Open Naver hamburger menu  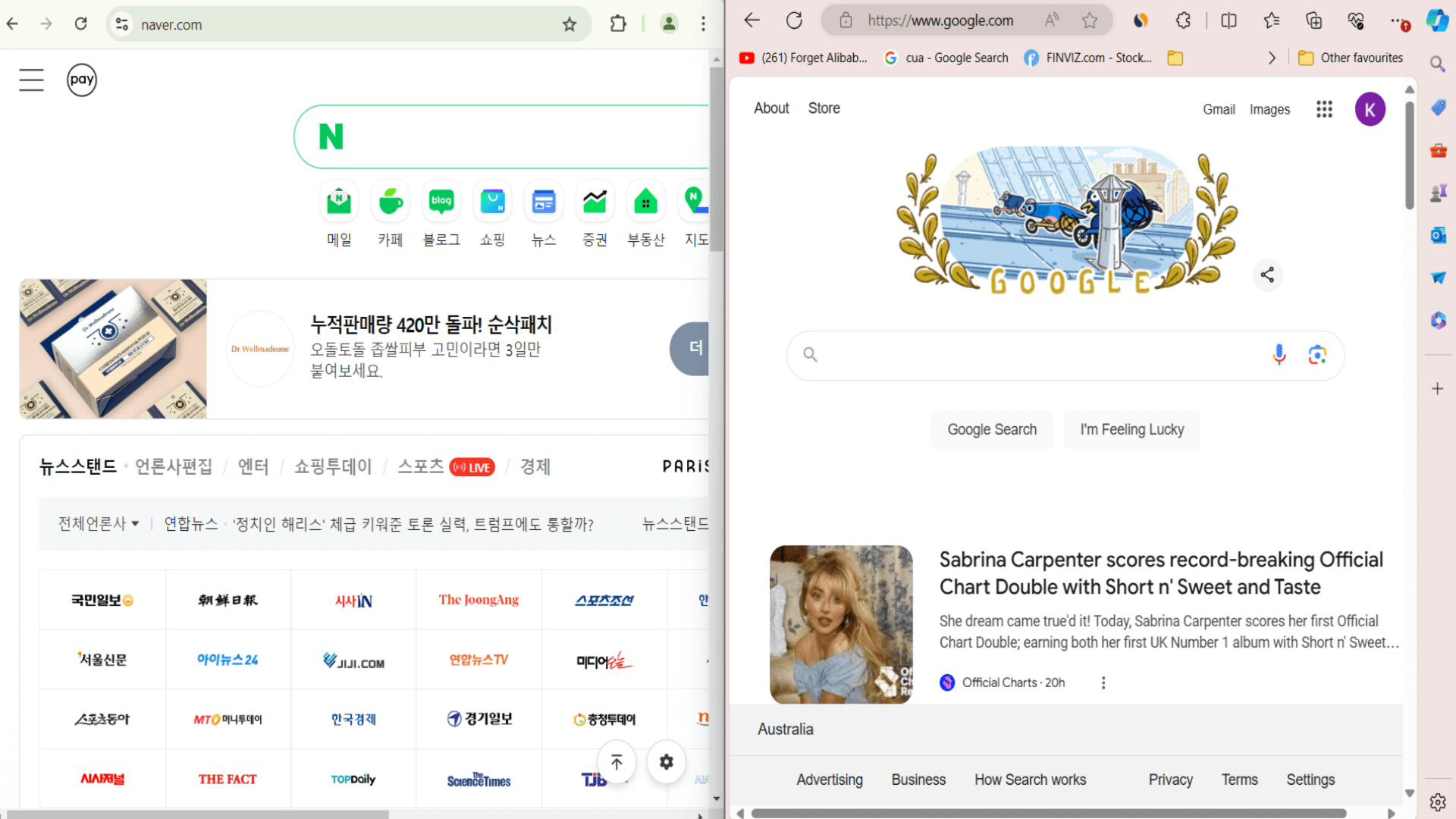pos(31,80)
